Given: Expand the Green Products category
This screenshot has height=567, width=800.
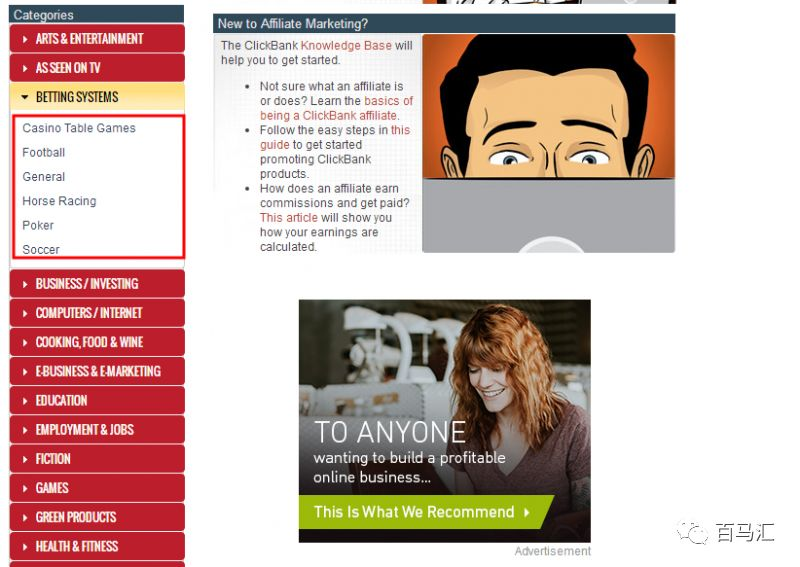Looking at the screenshot, I should pos(97,516).
